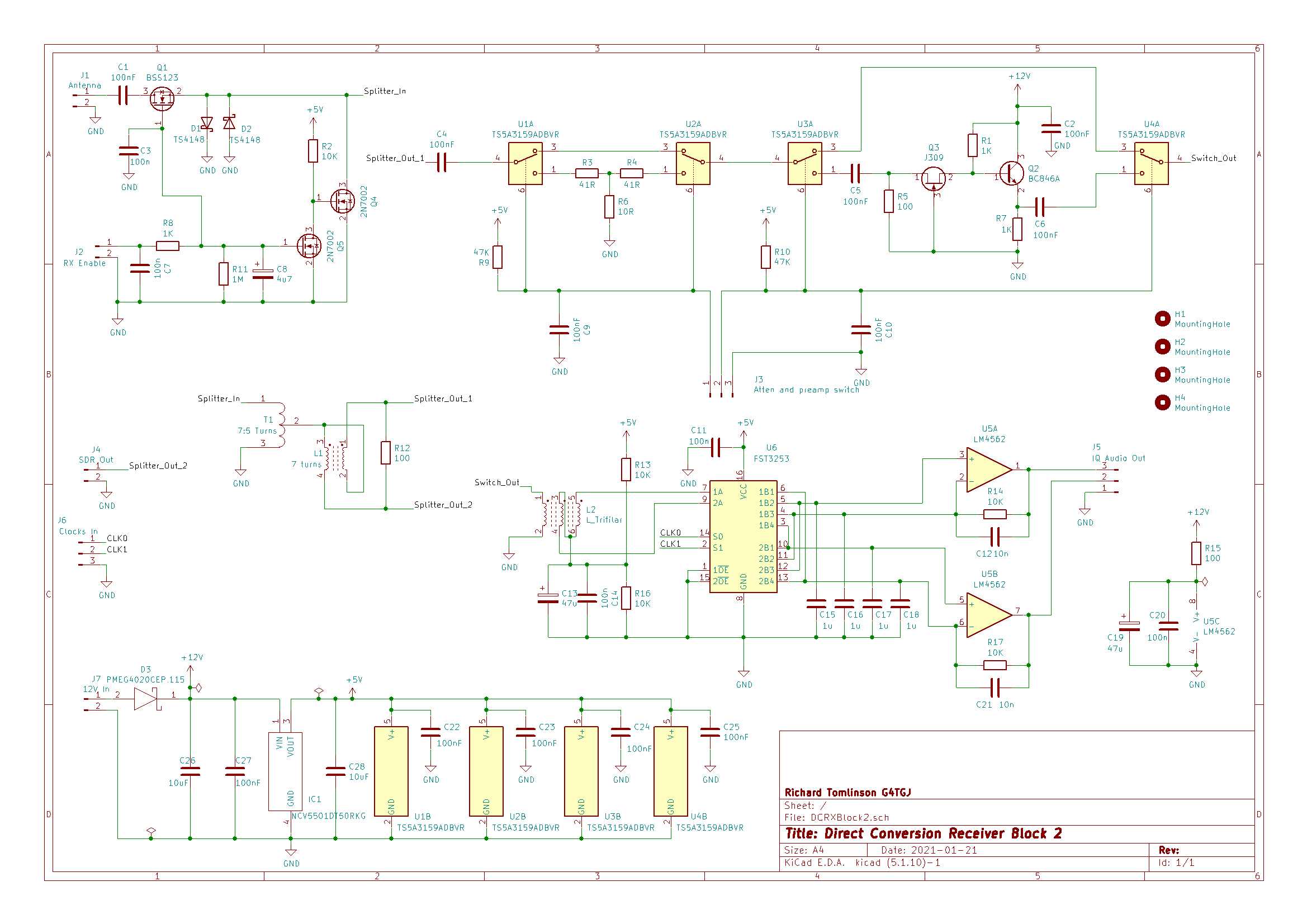Select the Q1 BSS123 MOSFET symbol
1307x924 pixels.
(x=162, y=99)
